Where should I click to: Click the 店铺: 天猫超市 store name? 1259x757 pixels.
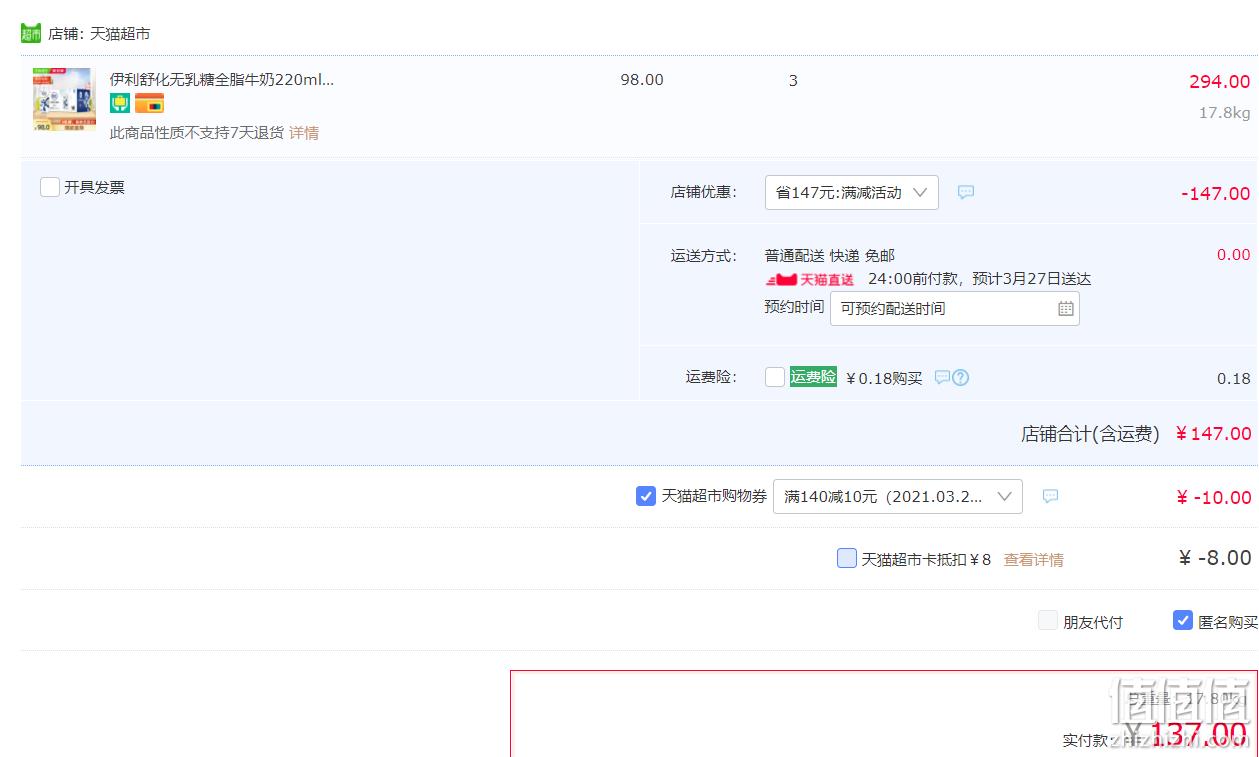[x=99, y=34]
